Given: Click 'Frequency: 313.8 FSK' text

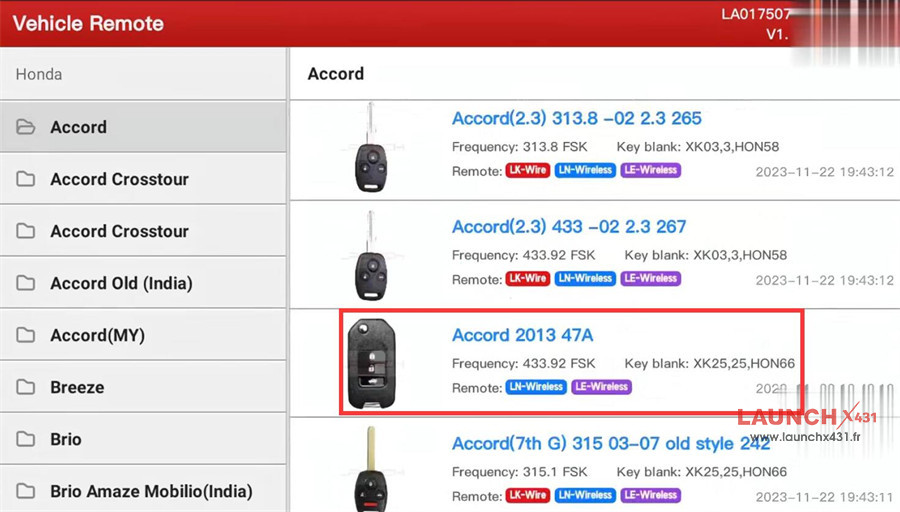Looking at the screenshot, I should click(x=519, y=147).
